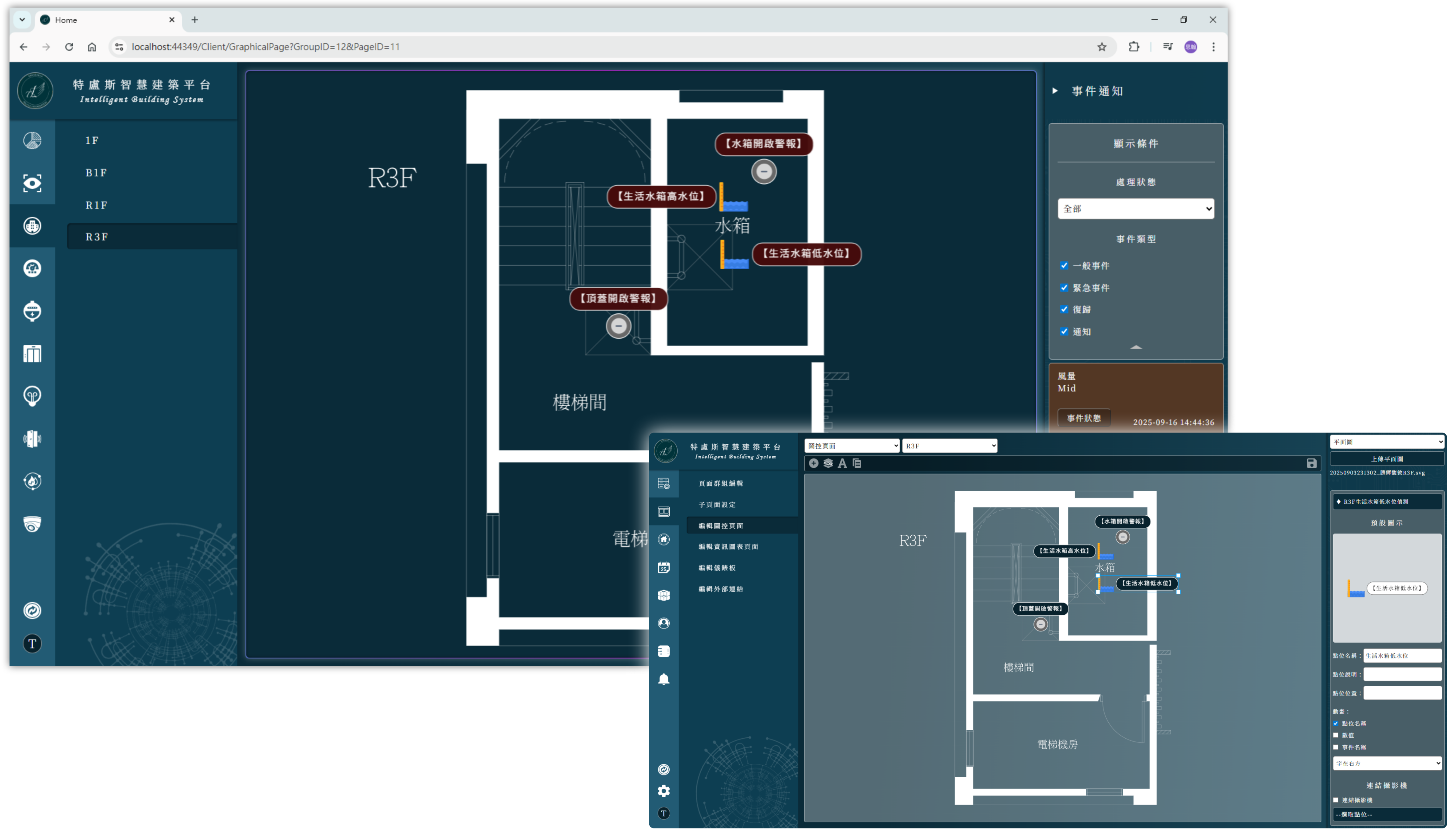This screenshot has height=836, width=1456.
Task: Toggle the 緊急事件 checkbox
Action: [x=1064, y=288]
